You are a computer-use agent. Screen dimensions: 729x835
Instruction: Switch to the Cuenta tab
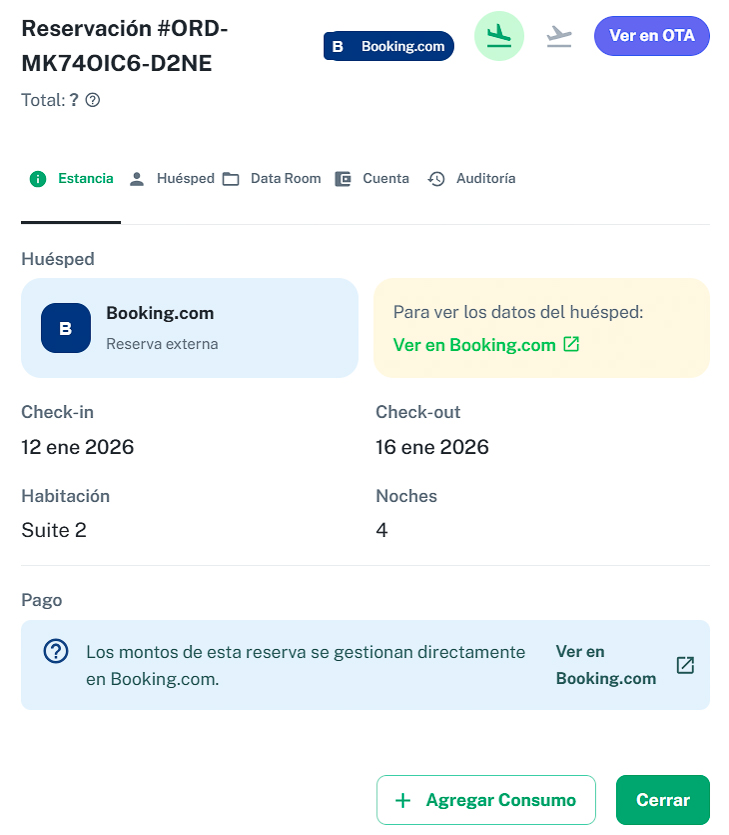point(372,179)
